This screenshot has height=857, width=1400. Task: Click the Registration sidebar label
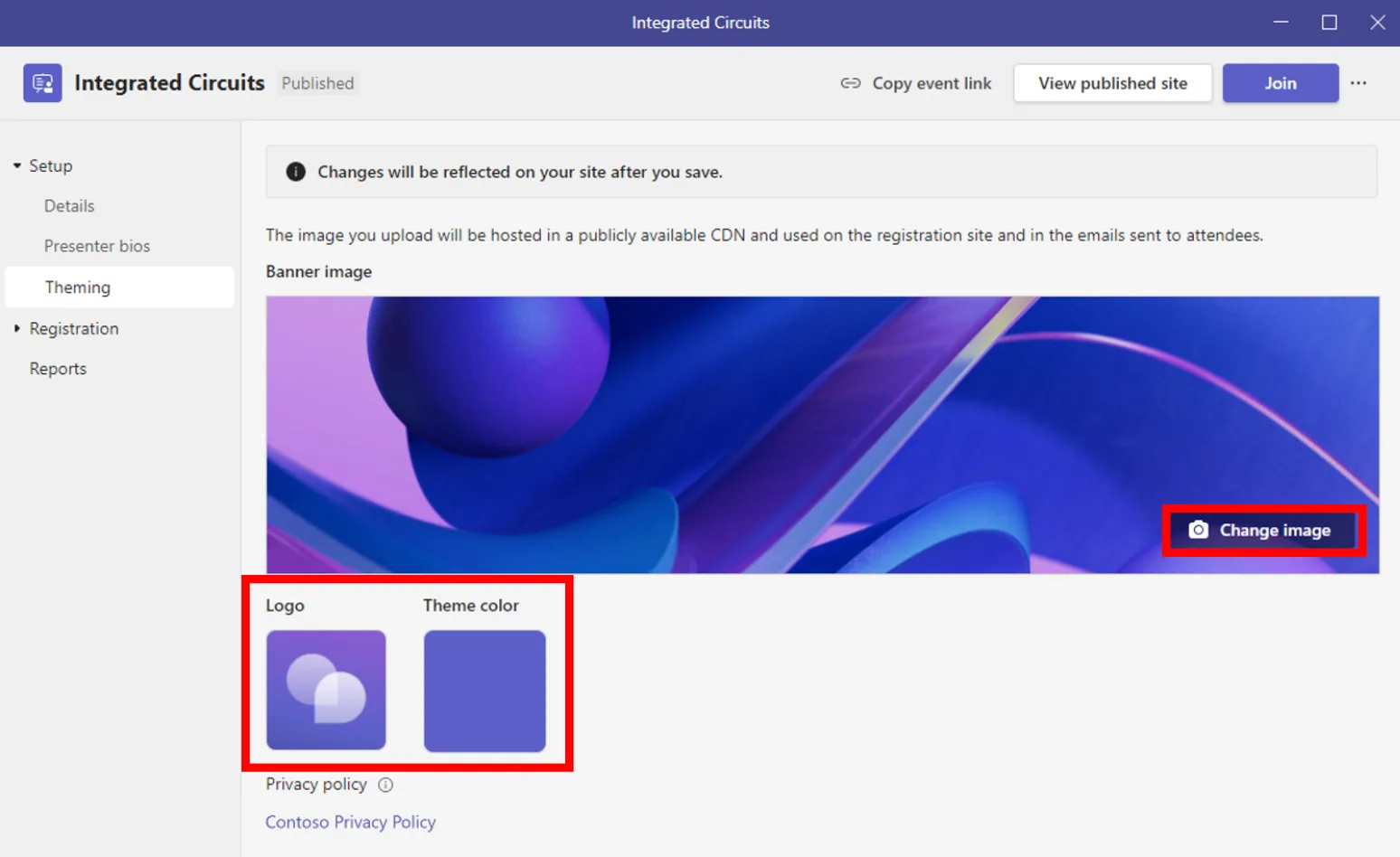point(74,328)
